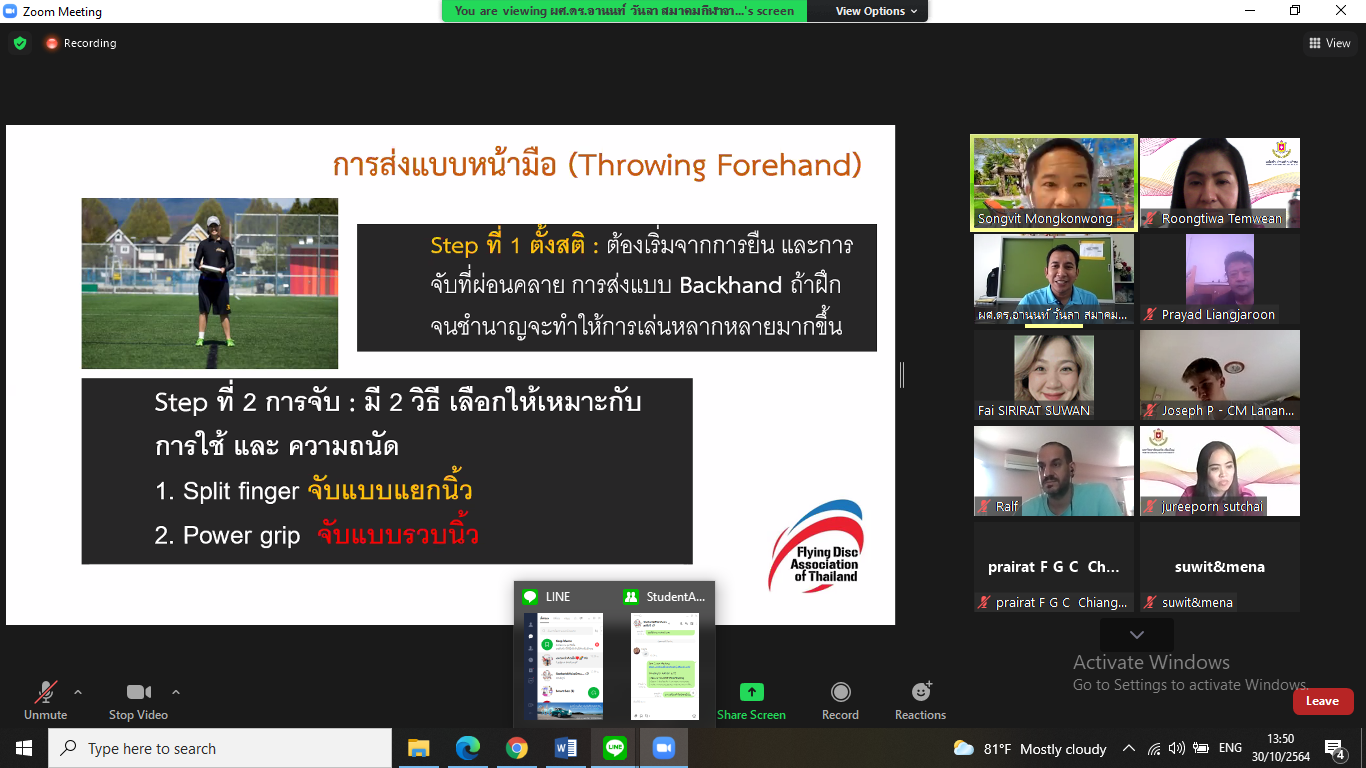Expand audio options arrow beside Unmute
The width and height of the screenshot is (1366, 768).
[78, 692]
